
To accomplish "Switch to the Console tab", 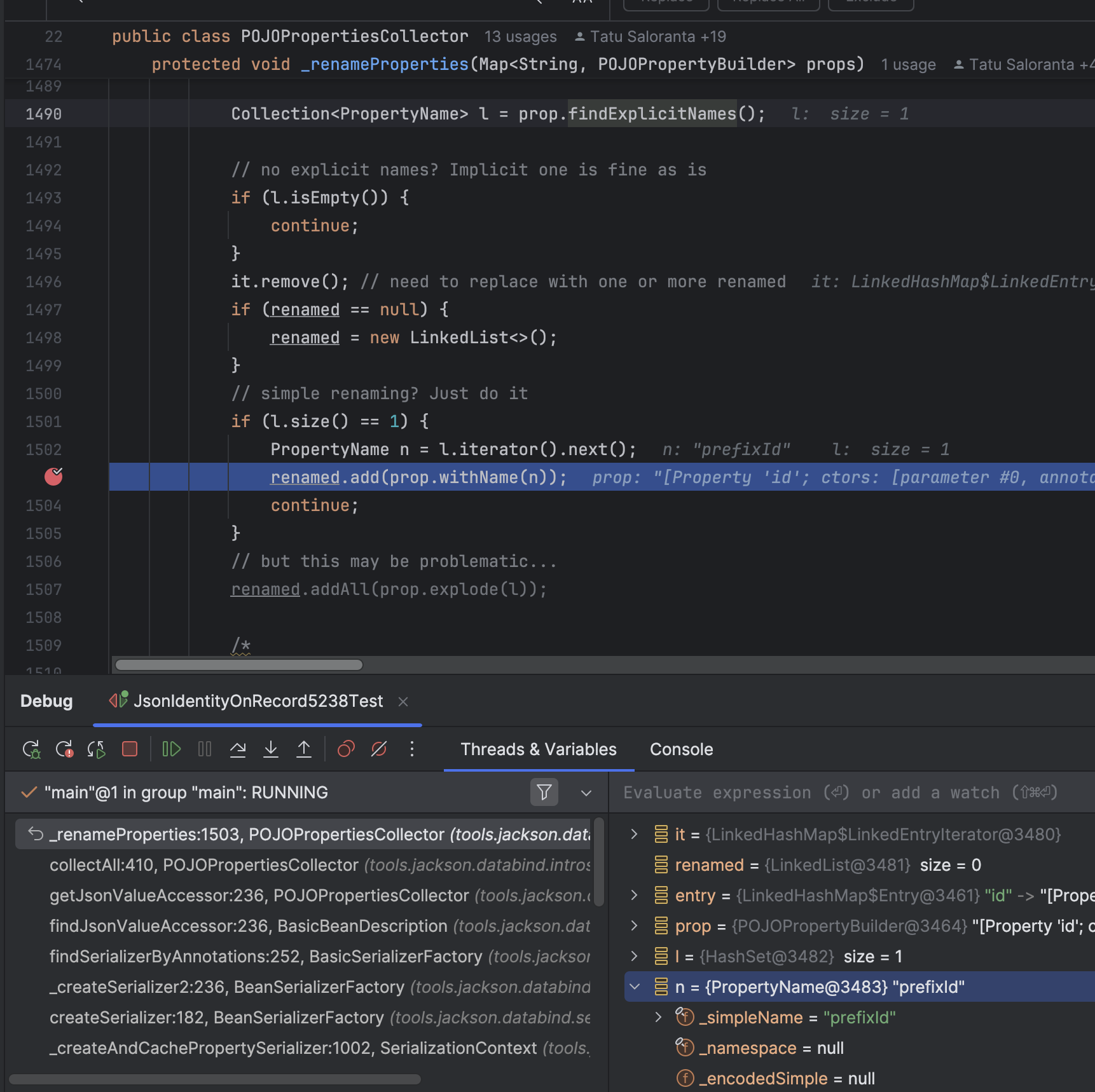I will (681, 749).
